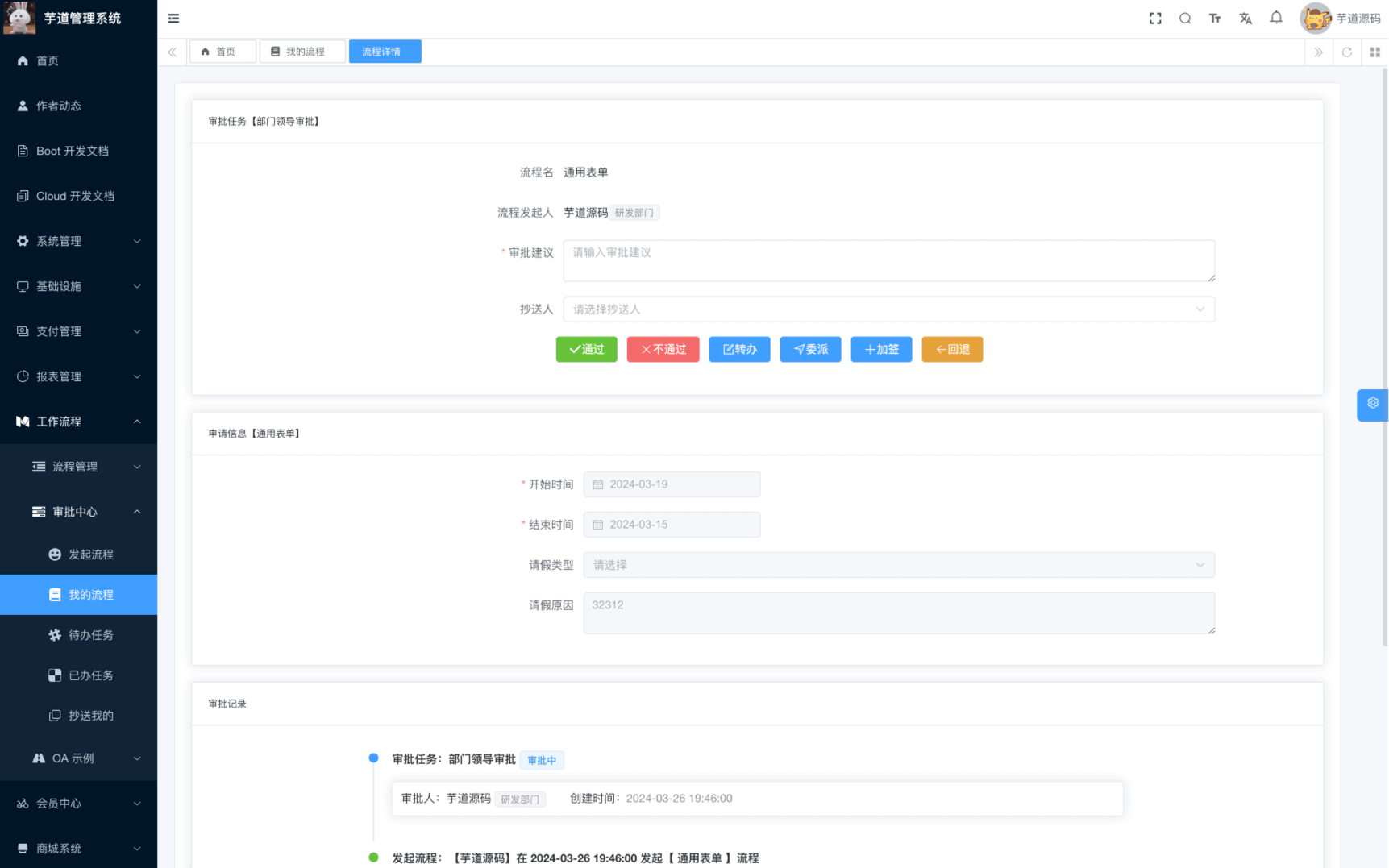Toggle the hamburger menu to collapse sidebar
This screenshot has height=868, width=1389.
tap(173, 19)
